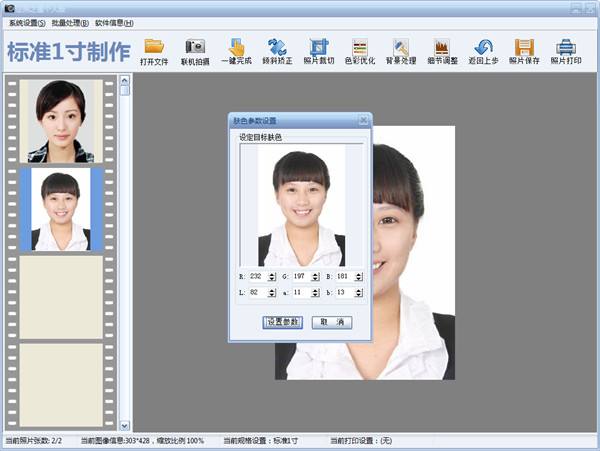Open a file with 打开文件 icon

tap(154, 51)
